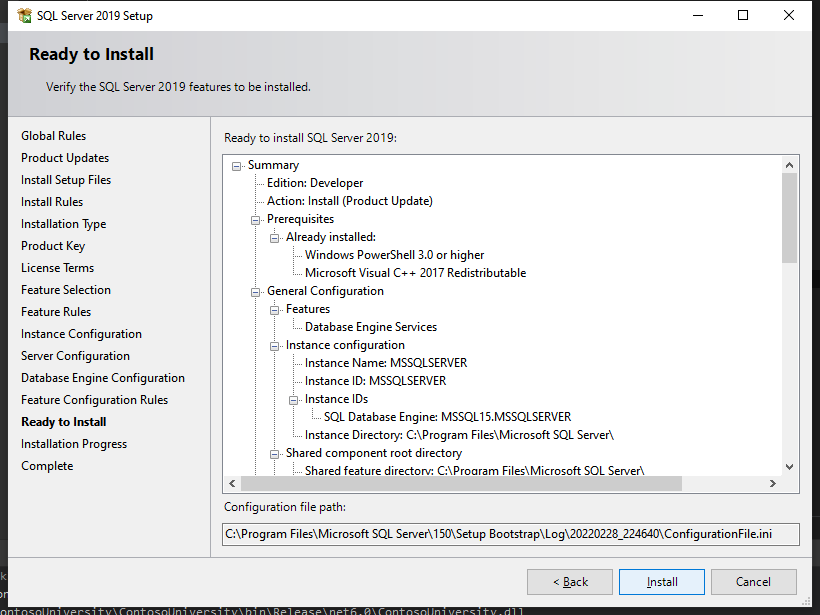The image size is (820, 615).
Task: Collapse the Already installed node
Action: 275,237
